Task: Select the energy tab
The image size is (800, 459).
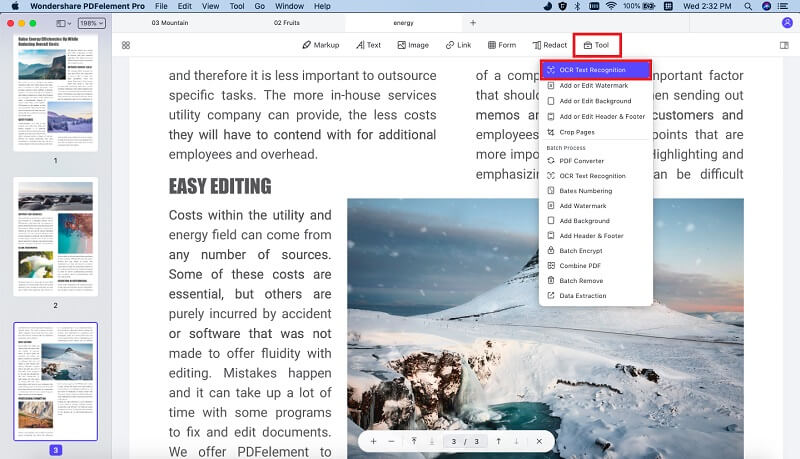Action: pyautogui.click(x=404, y=23)
